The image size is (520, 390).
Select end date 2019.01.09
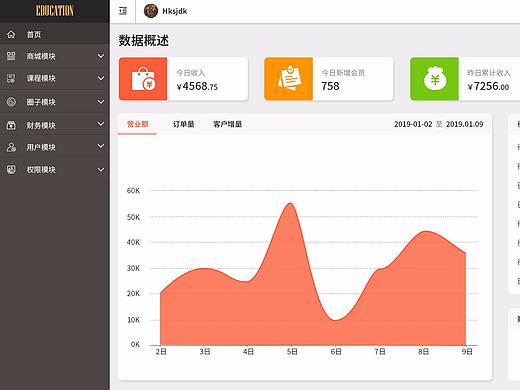465,124
